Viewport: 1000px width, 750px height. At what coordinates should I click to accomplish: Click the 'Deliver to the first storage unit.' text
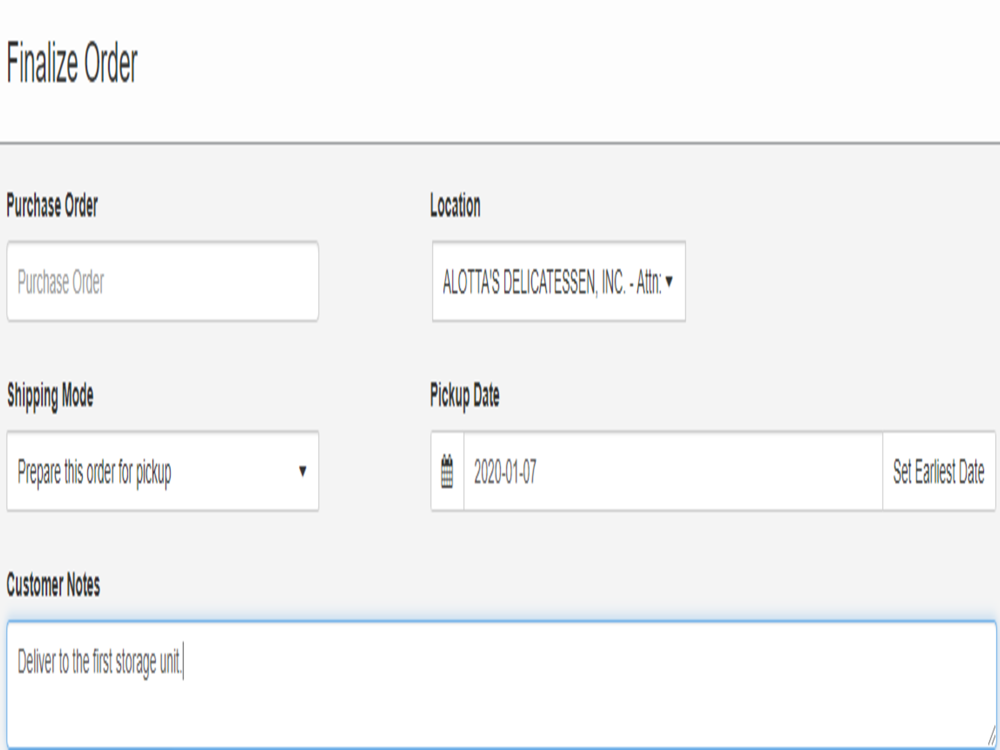point(100,663)
